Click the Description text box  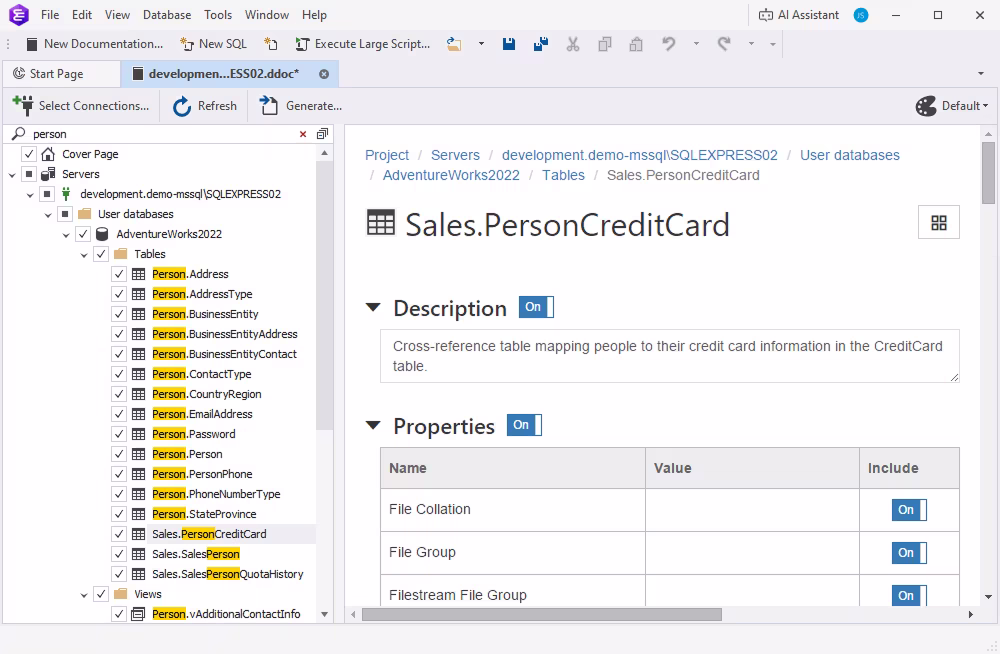click(670, 356)
